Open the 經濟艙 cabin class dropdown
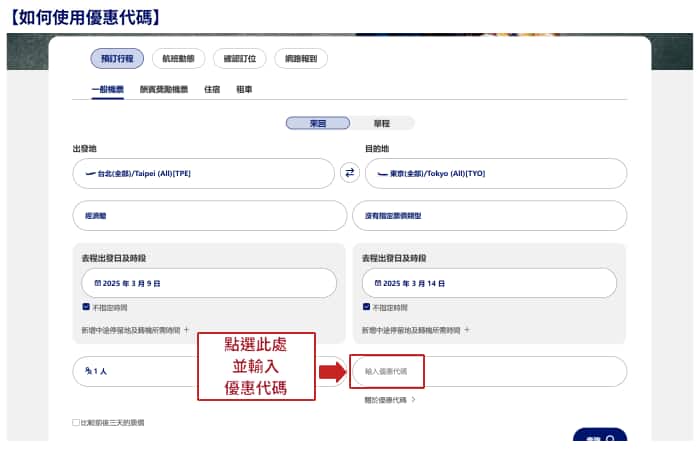Image resolution: width=700 pixels, height=449 pixels. [203, 215]
